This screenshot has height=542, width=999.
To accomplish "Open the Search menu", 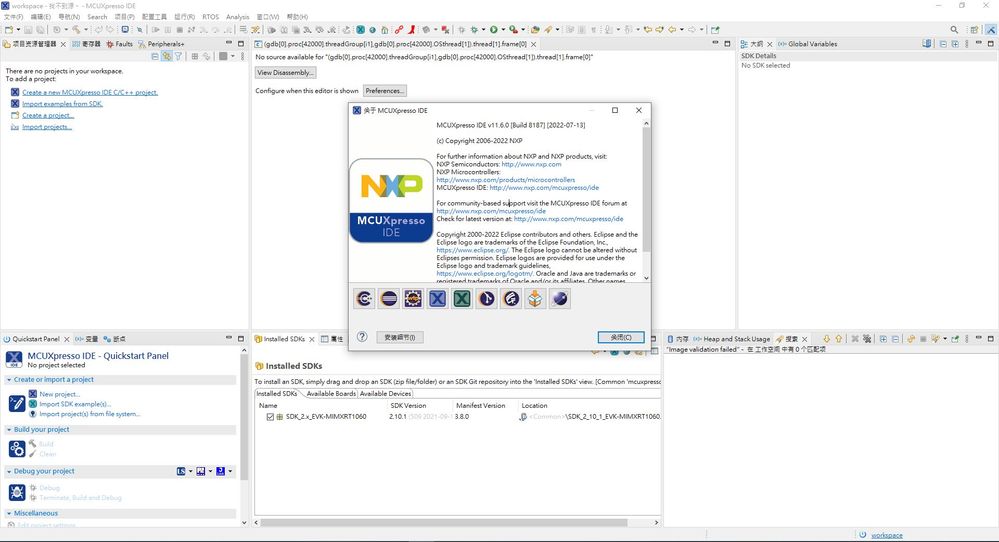I will (97, 17).
